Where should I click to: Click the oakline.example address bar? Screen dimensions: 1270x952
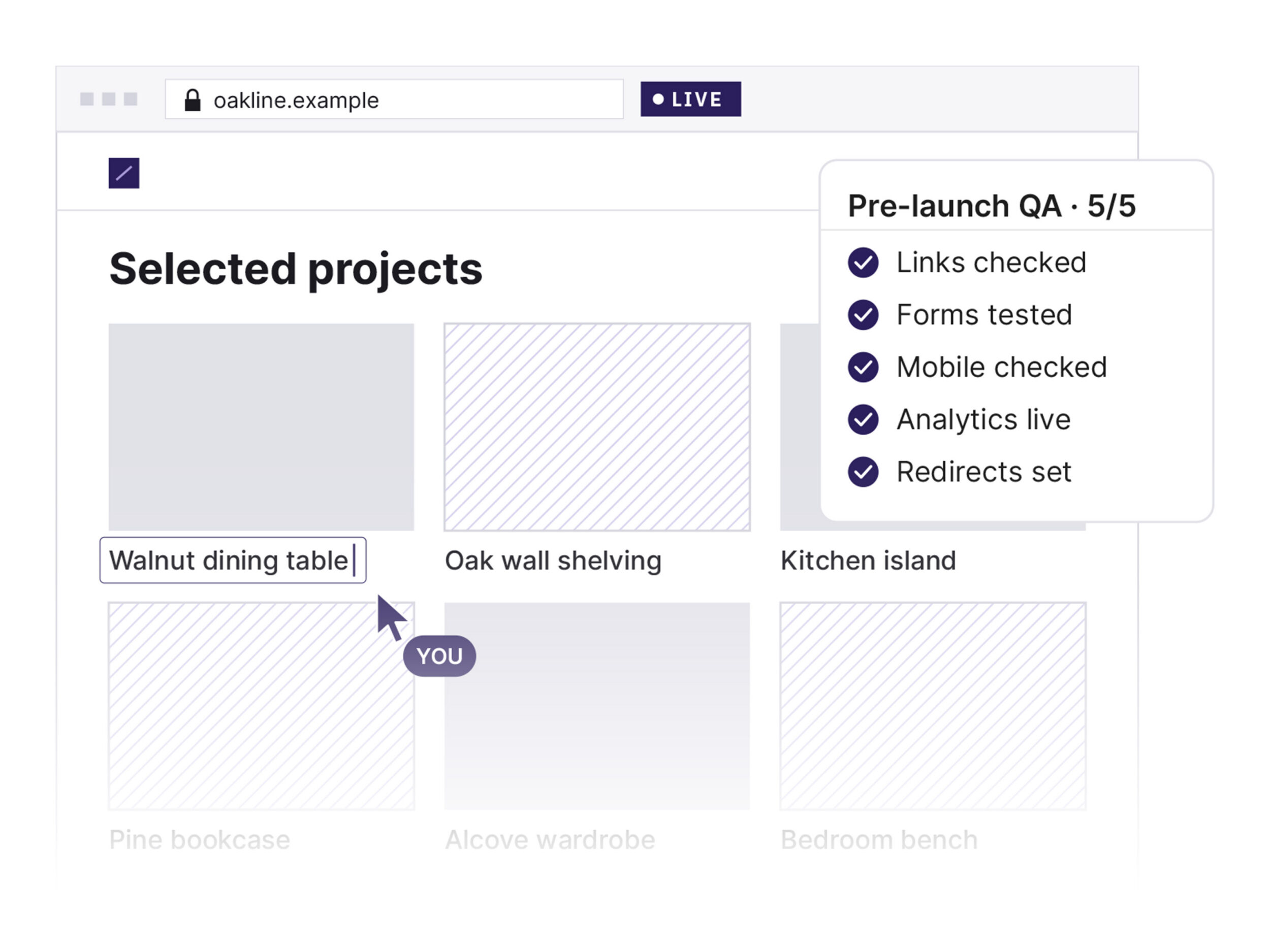[394, 100]
